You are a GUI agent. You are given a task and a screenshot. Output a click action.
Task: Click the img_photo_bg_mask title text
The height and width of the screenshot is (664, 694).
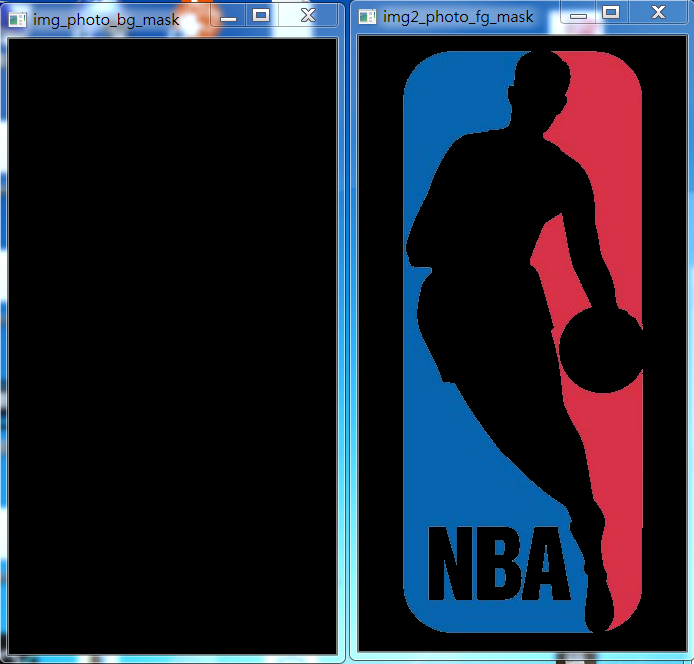click(x=106, y=20)
